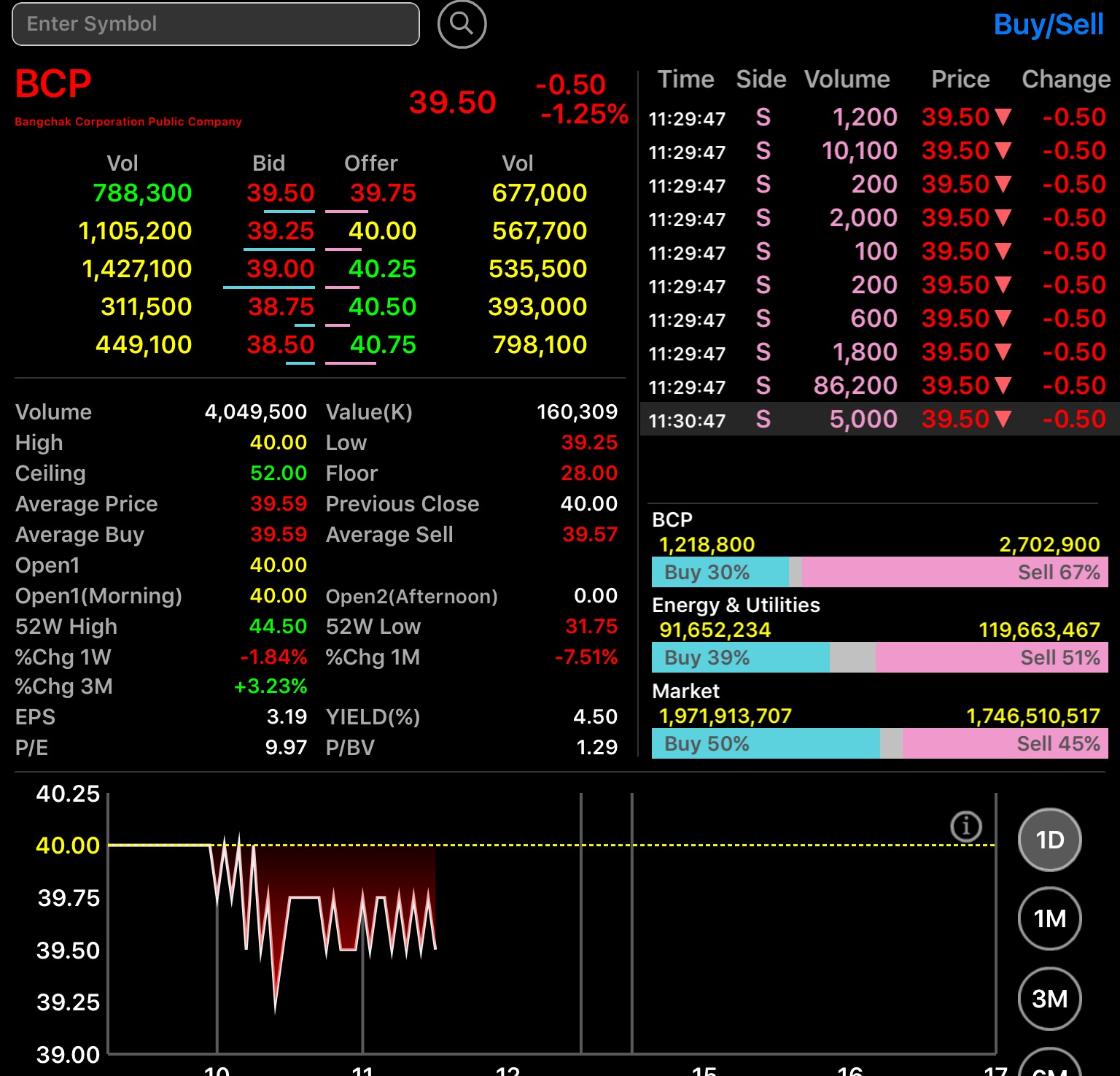1120x1076 pixels.
Task: Click the Time column header
Action: click(685, 79)
